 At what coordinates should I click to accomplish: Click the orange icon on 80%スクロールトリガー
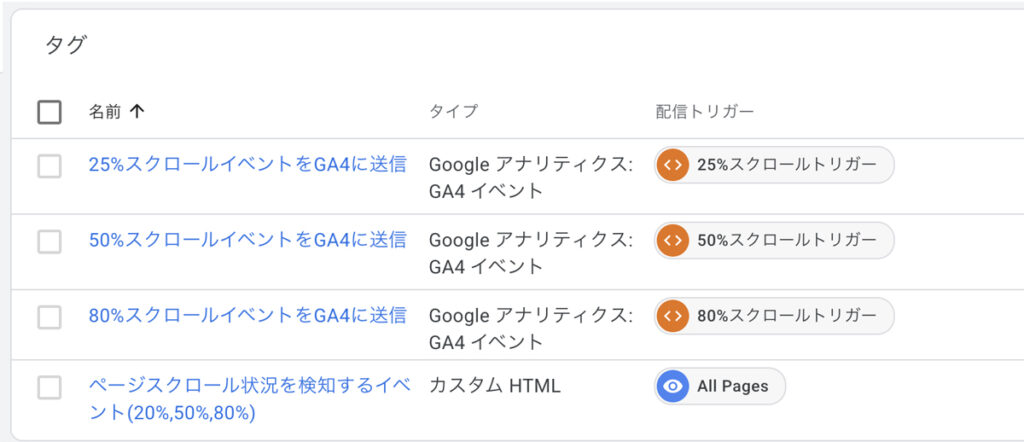click(x=673, y=316)
